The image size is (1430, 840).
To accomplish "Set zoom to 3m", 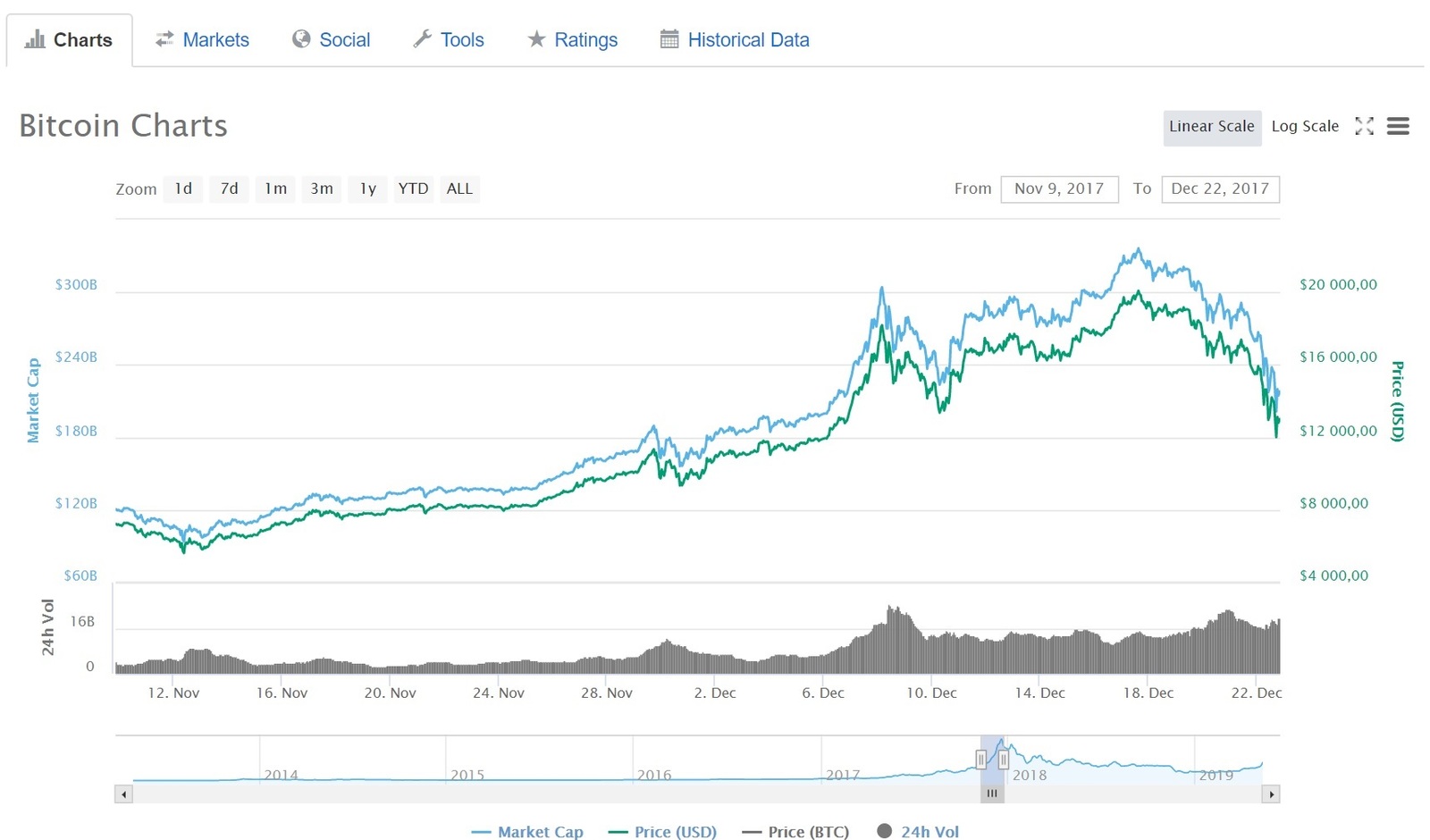I will (x=322, y=189).
